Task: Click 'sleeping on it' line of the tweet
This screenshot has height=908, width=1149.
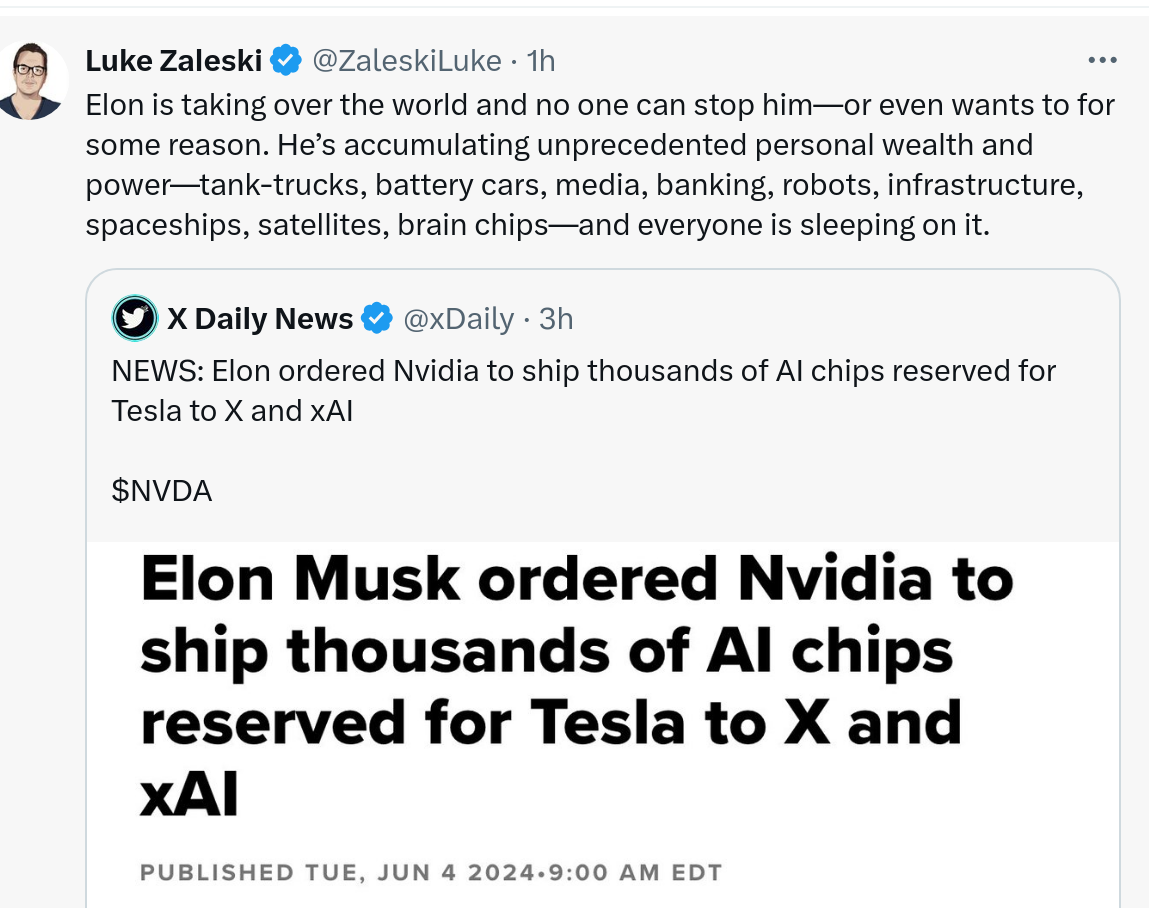Action: coord(537,225)
